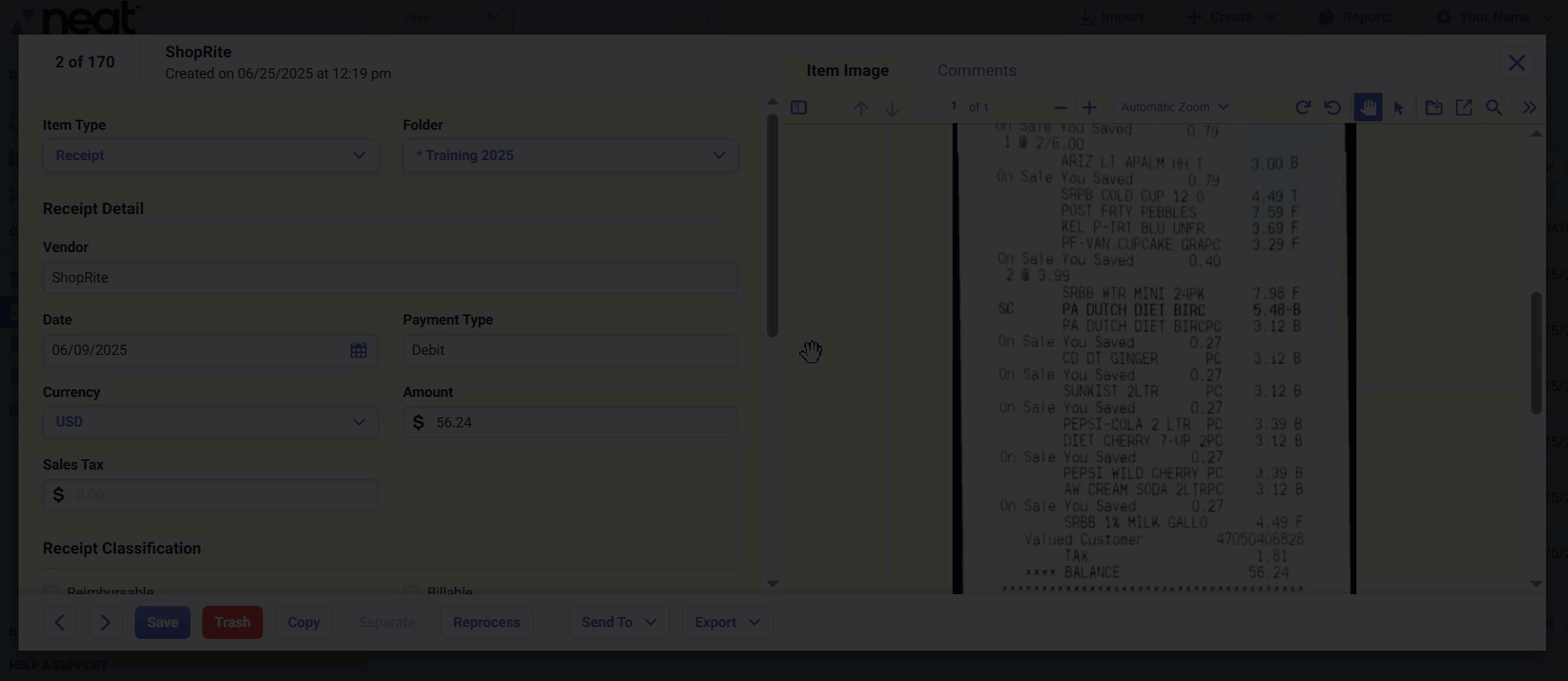
Task: Open the find-in-document magnifier
Action: (x=1494, y=108)
